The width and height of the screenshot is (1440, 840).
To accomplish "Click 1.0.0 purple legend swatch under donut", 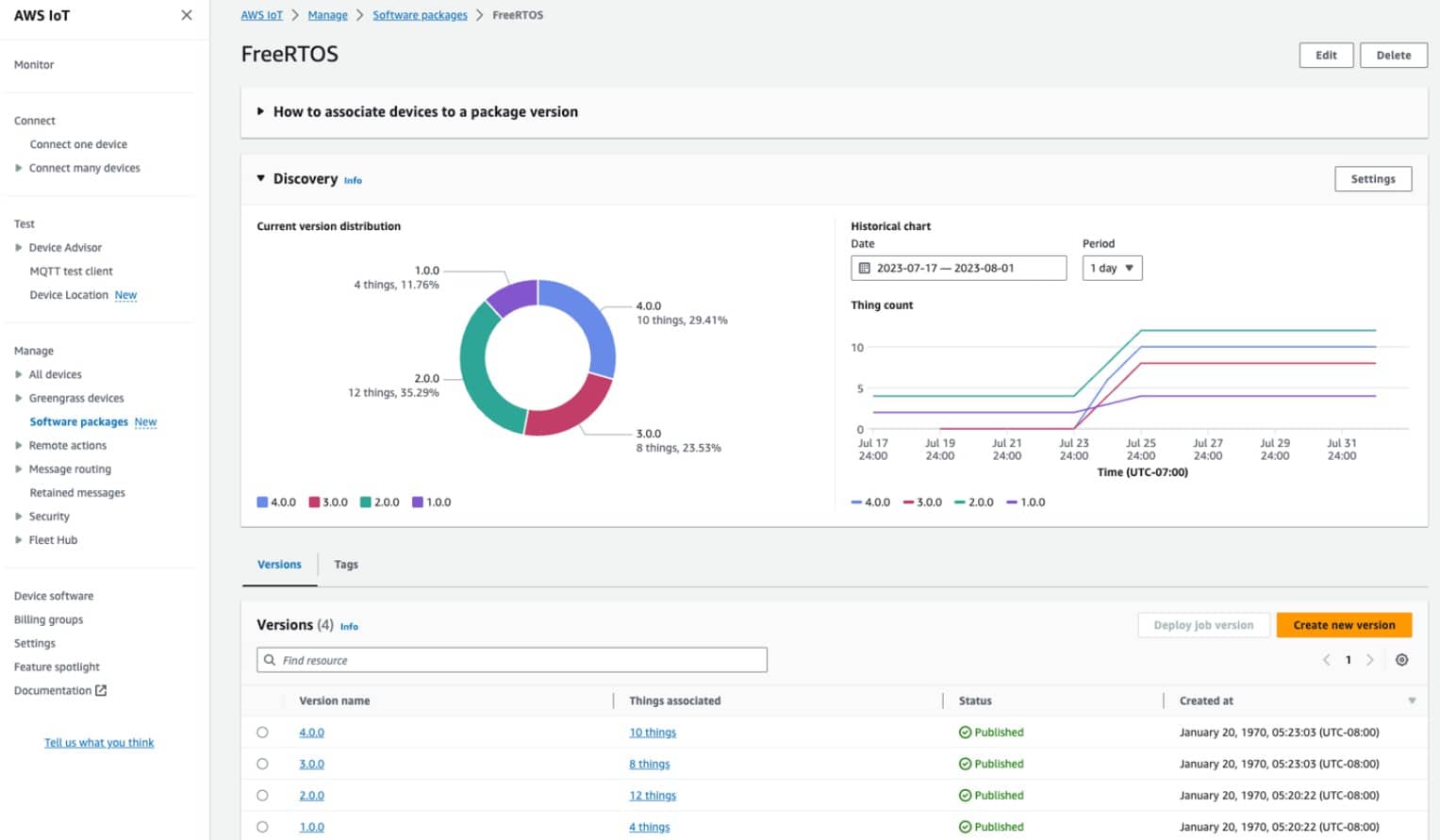I will click(x=417, y=502).
